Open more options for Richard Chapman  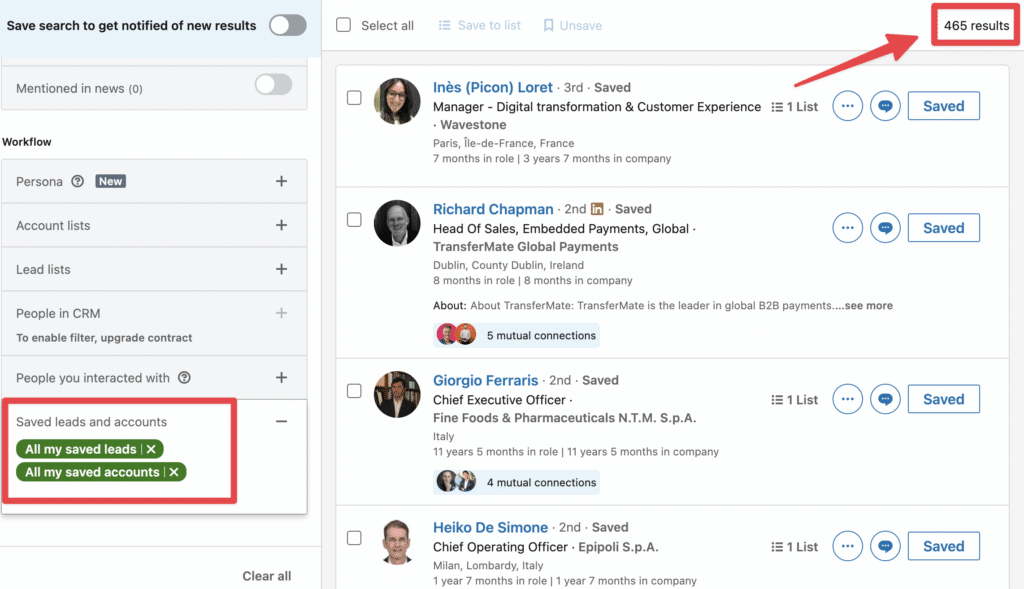tap(848, 228)
